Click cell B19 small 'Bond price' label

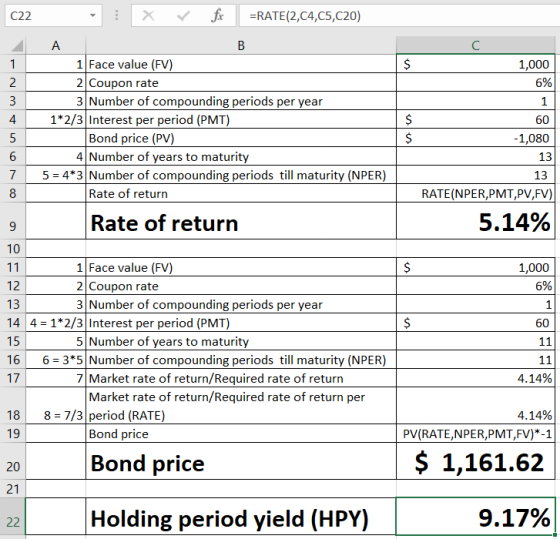[x=241, y=434]
